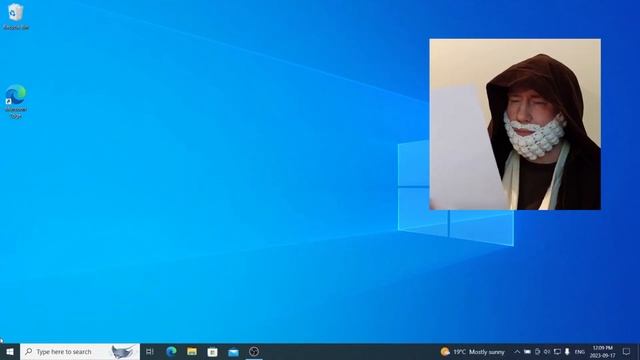Open the weather widget showing 19°C
Viewport: 640px width, 360px height.
pos(472,351)
